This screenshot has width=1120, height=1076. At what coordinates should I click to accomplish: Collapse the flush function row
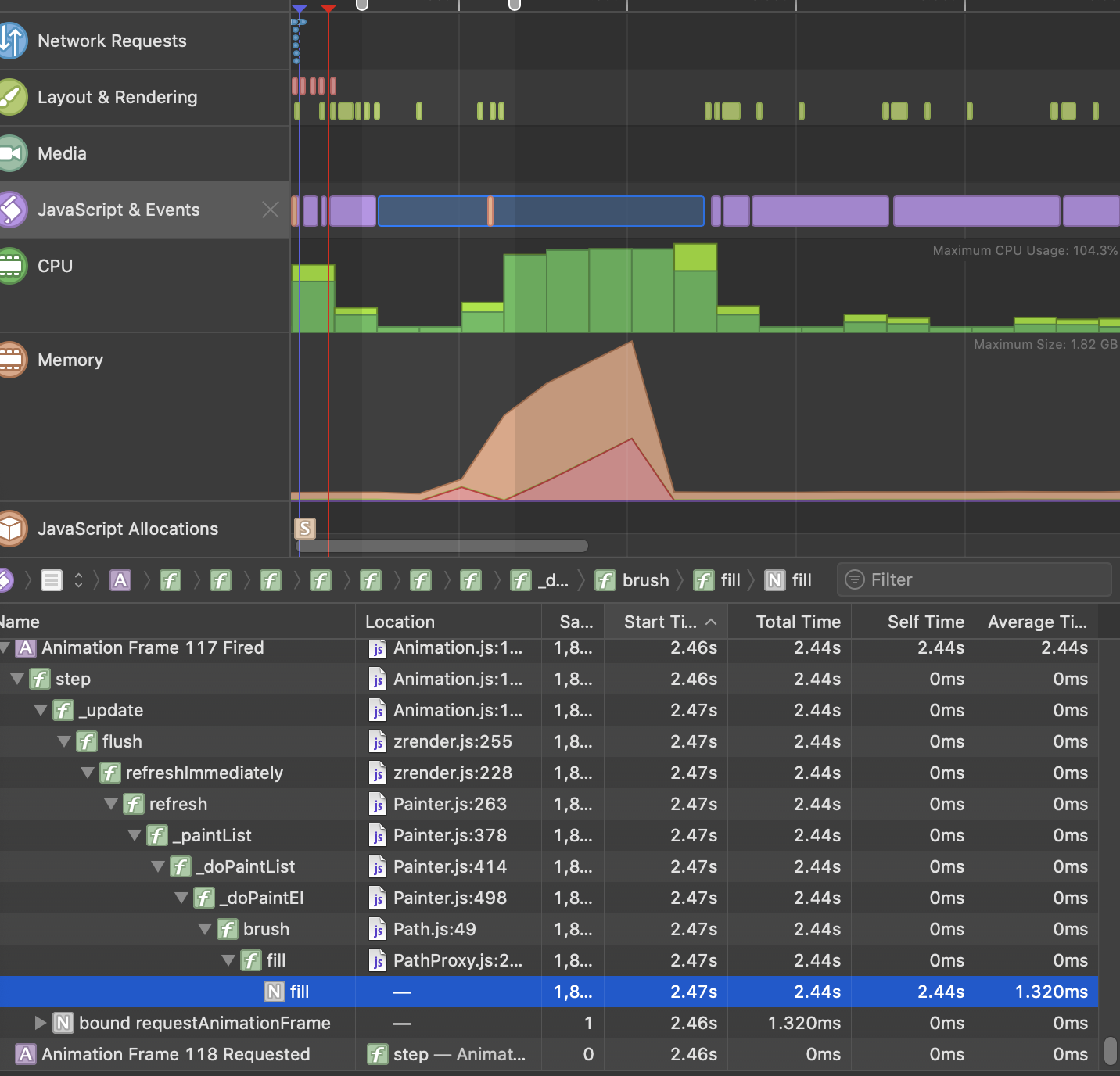click(63, 741)
